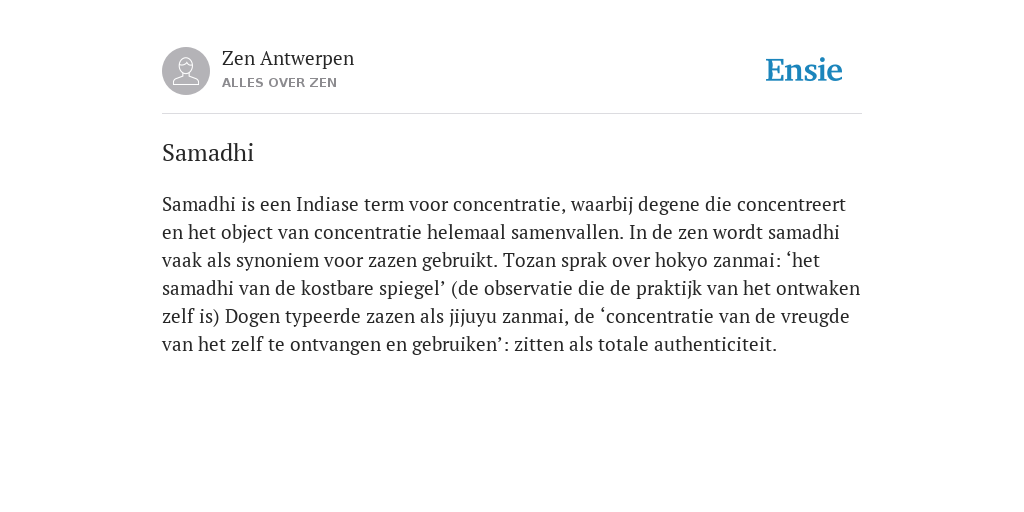Click the Samadhi heading
1024x512 pixels.
(x=208, y=153)
